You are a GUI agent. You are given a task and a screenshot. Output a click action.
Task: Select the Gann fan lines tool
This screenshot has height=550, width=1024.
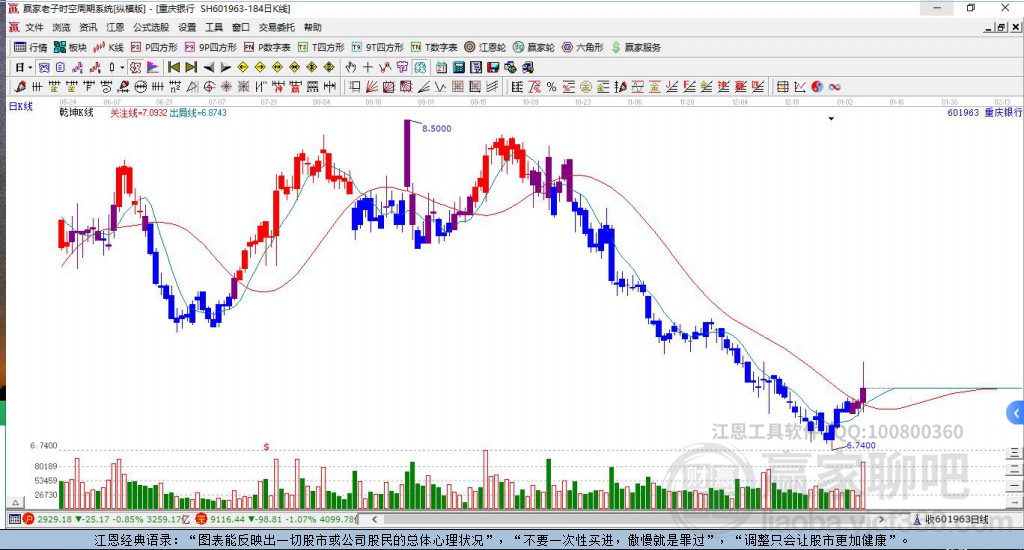tap(372, 87)
